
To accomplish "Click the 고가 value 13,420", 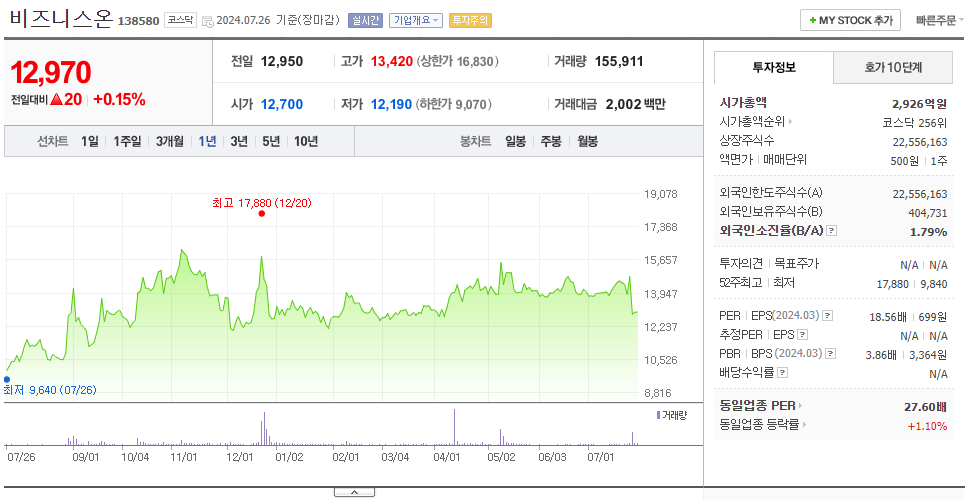I will pos(391,62).
